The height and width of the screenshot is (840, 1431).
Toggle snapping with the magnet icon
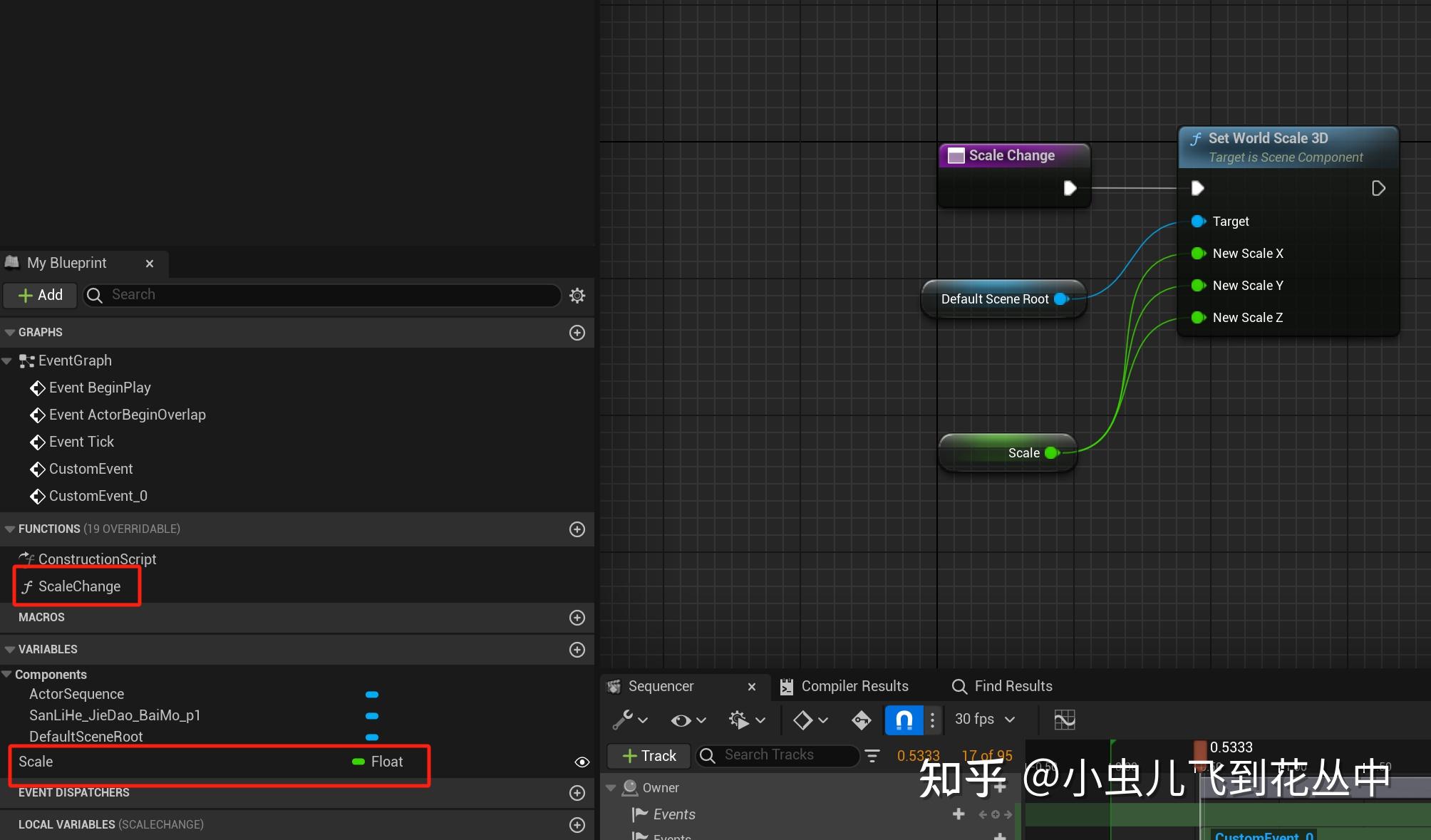[x=903, y=720]
